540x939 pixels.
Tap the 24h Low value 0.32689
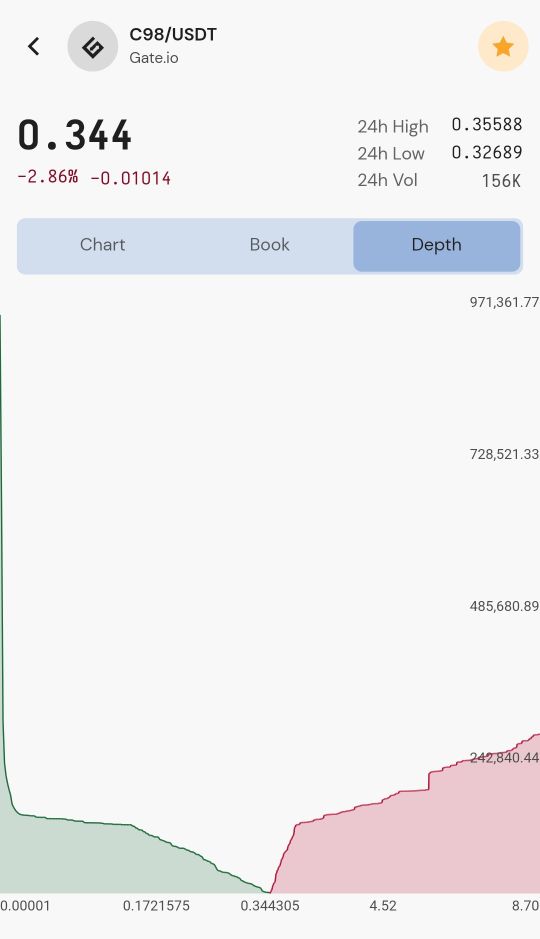coord(487,152)
